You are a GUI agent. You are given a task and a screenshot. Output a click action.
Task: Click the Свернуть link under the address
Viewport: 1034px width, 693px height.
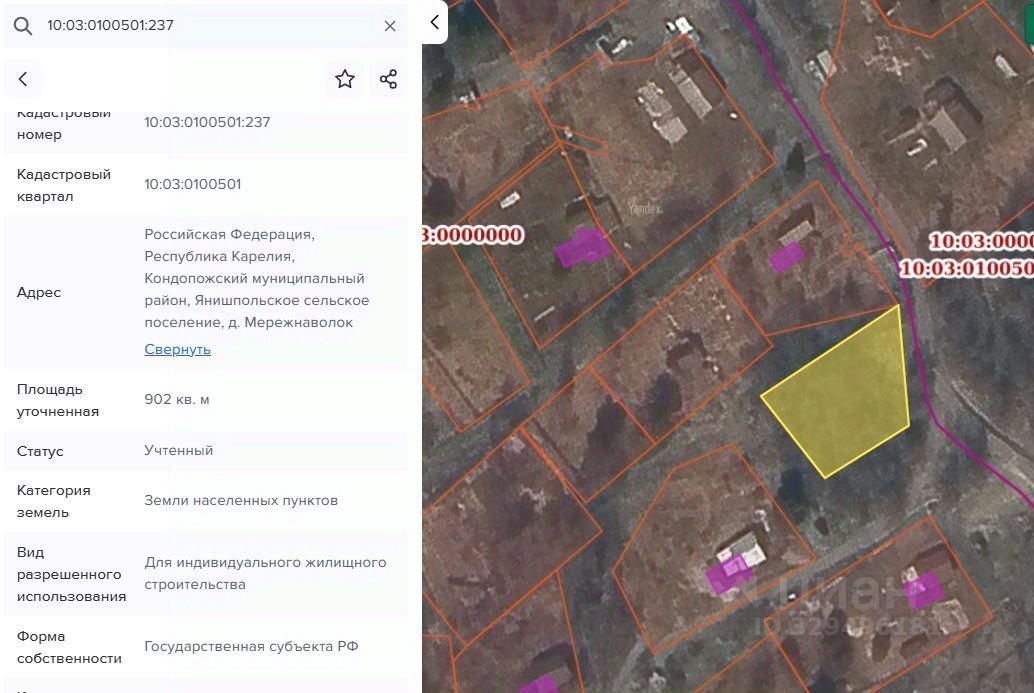pos(177,349)
